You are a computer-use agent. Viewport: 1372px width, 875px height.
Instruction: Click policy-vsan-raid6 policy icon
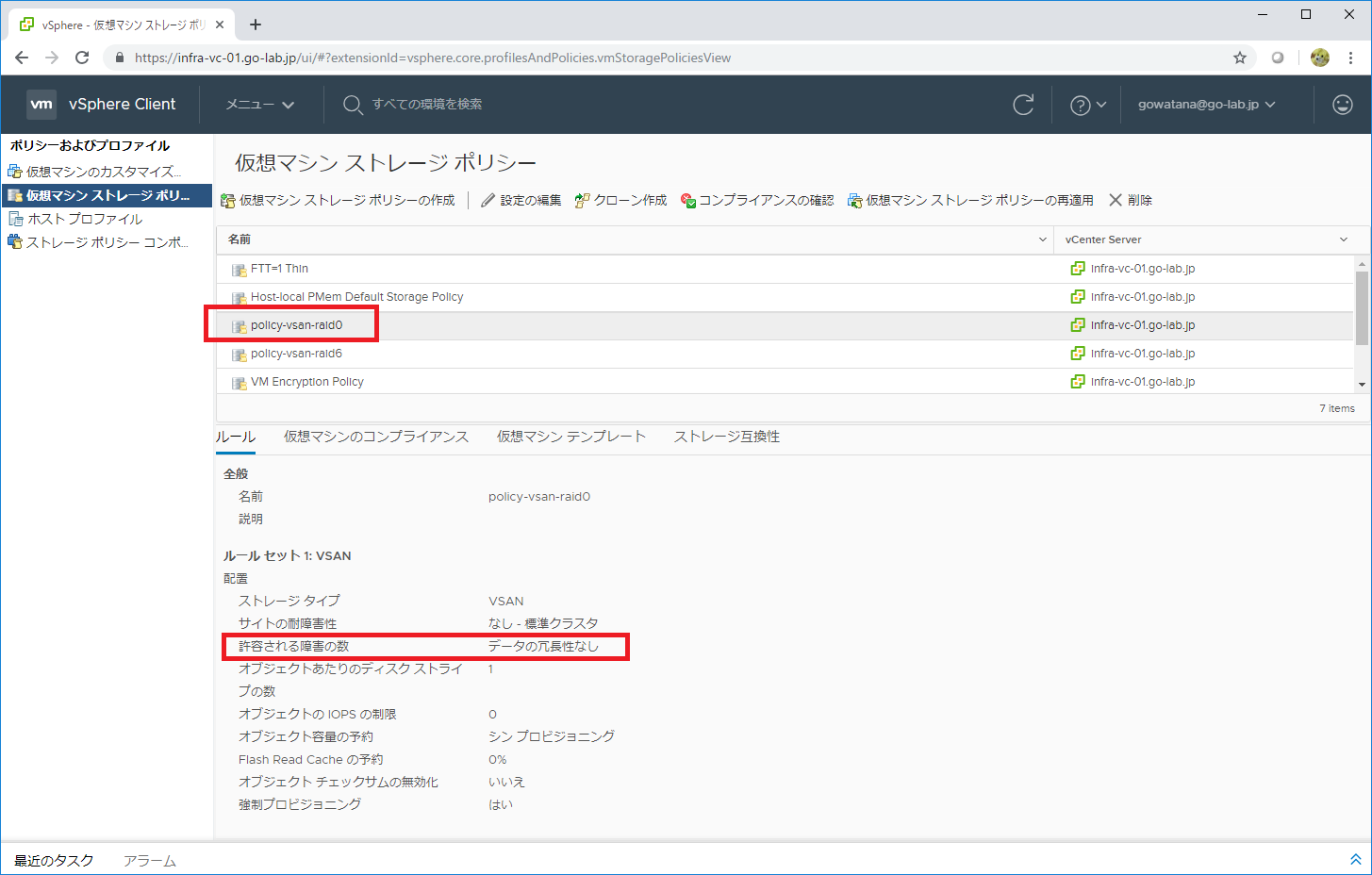240,355
